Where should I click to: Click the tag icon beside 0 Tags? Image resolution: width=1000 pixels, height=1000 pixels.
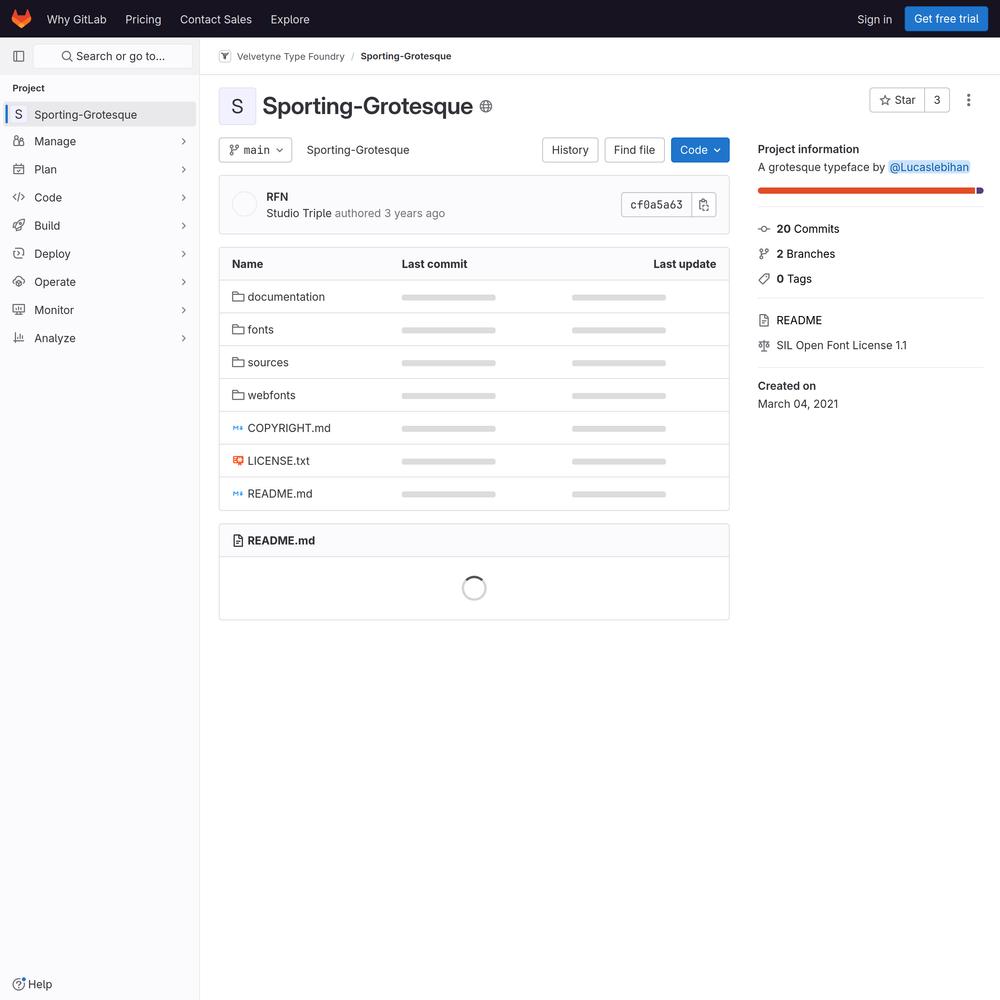coord(764,279)
